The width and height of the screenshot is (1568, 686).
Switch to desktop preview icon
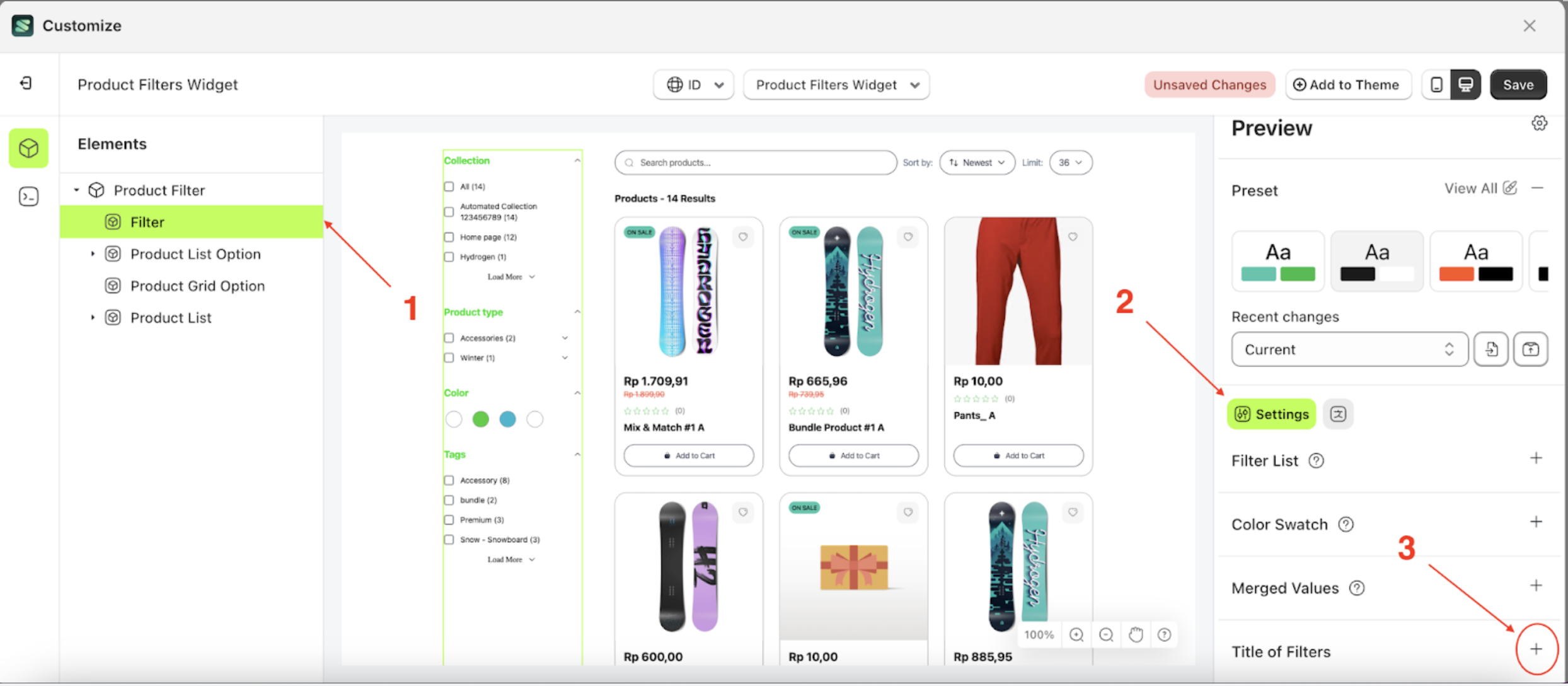coord(1466,84)
